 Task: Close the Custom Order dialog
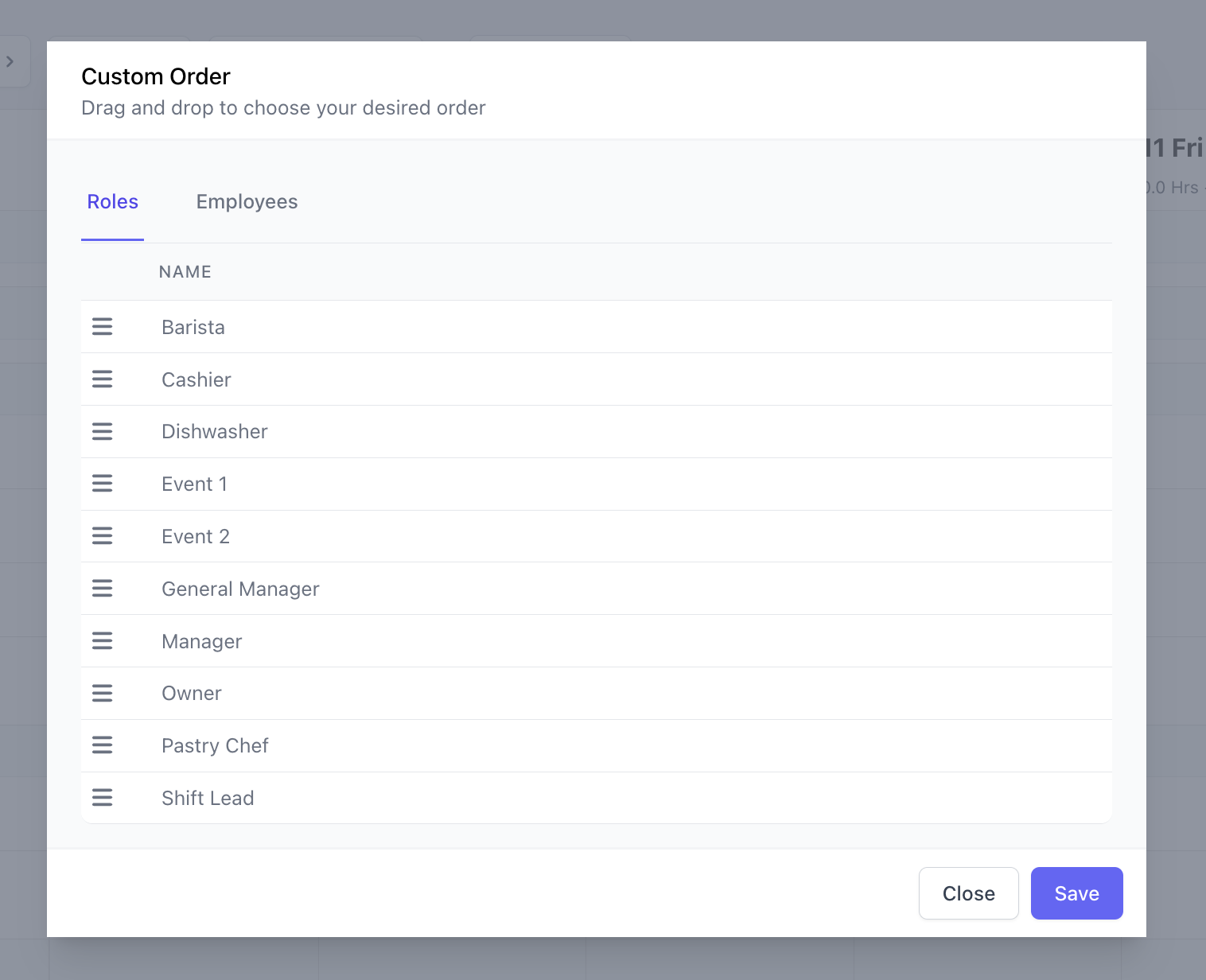(968, 893)
